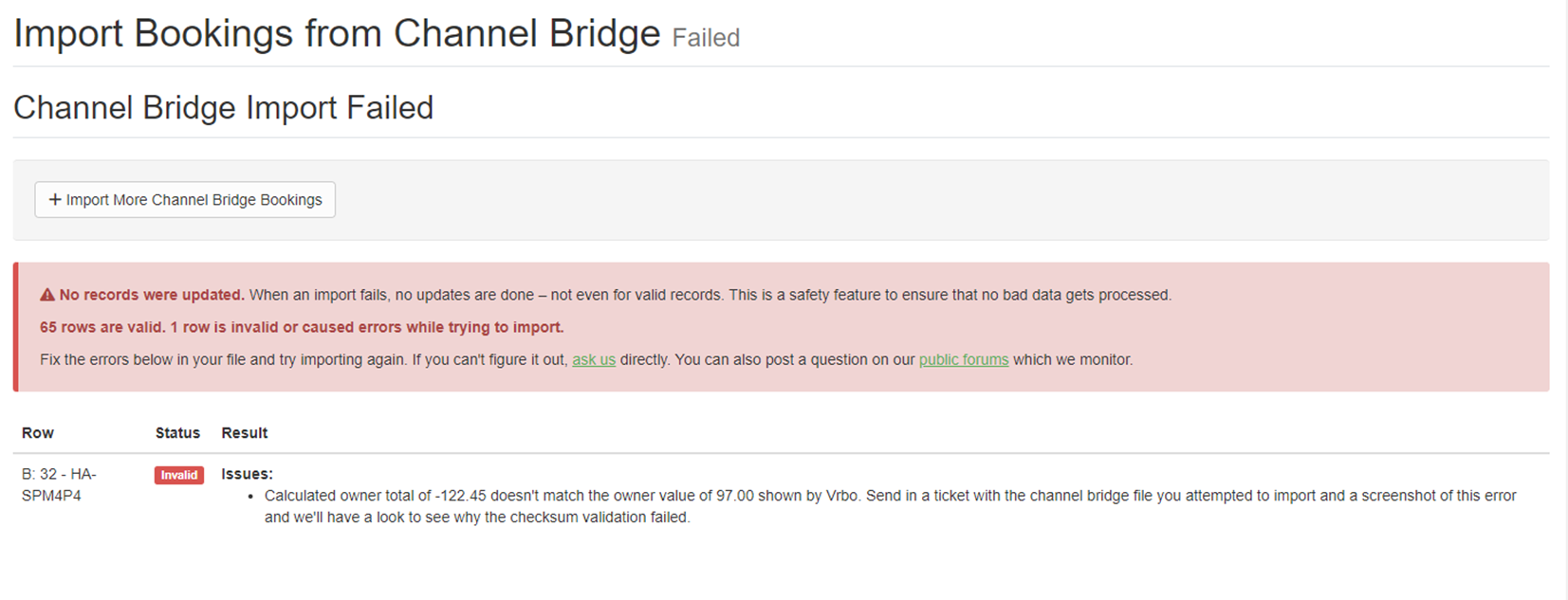Image resolution: width=1568 pixels, height=600 pixels.
Task: Click the Import More Channel Bridge Bookings button
Action: coord(185,200)
